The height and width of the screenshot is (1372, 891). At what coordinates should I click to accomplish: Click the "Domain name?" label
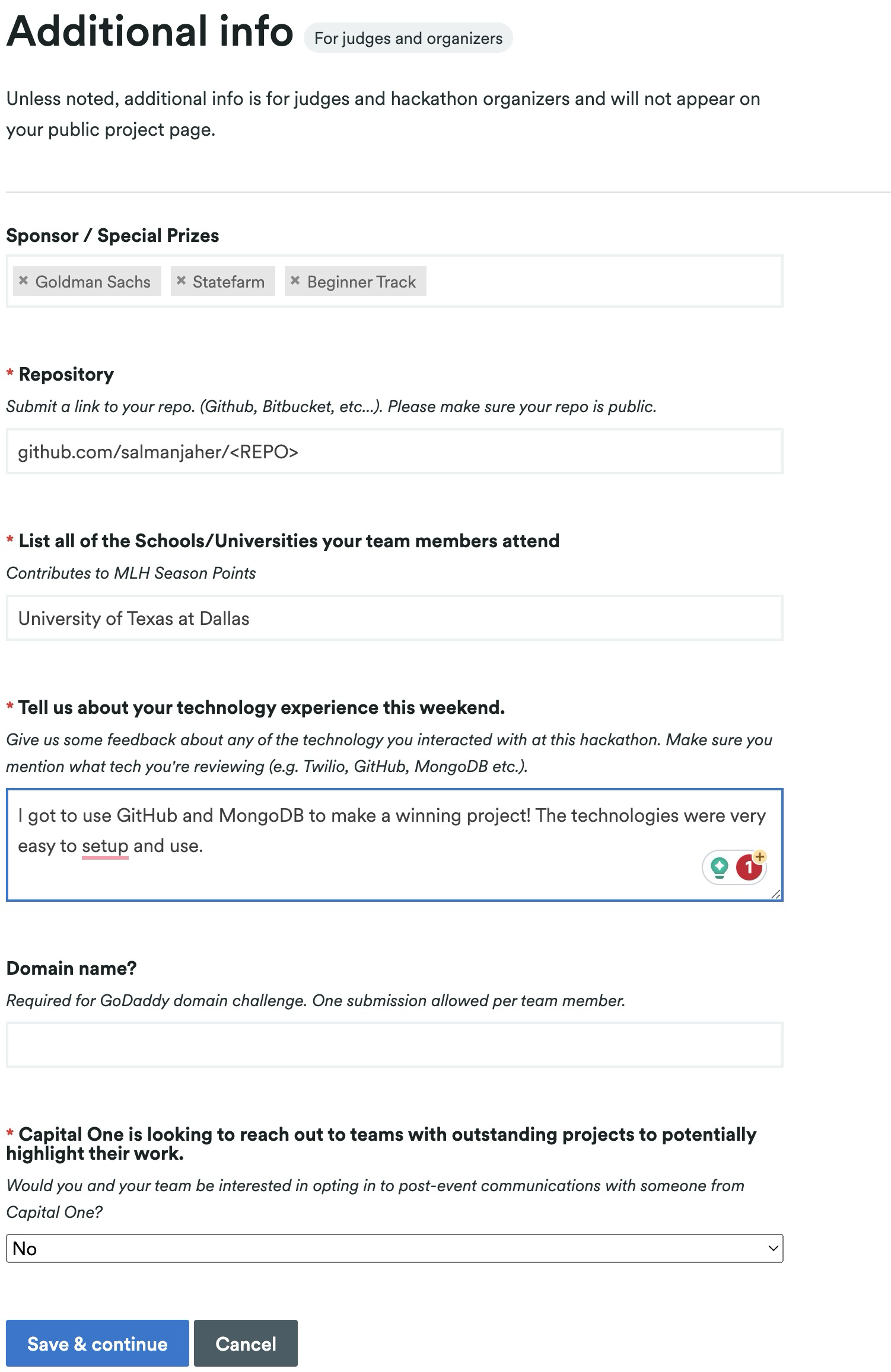[x=71, y=968]
